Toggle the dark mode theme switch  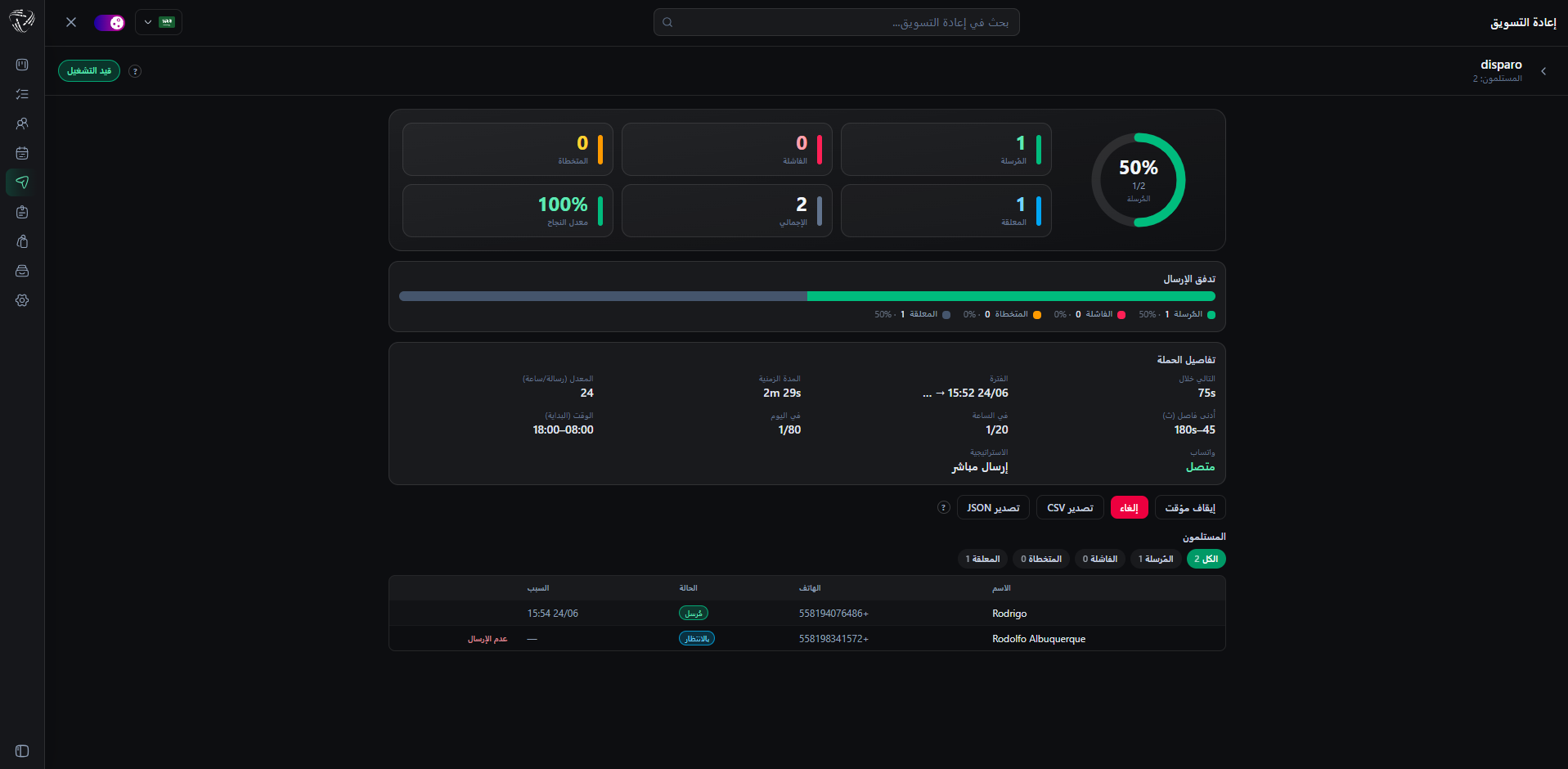point(110,22)
